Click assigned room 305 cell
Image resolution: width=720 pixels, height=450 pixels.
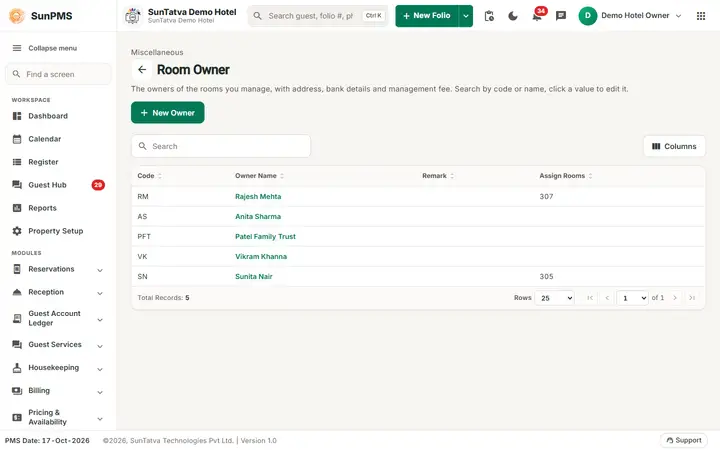(x=546, y=276)
